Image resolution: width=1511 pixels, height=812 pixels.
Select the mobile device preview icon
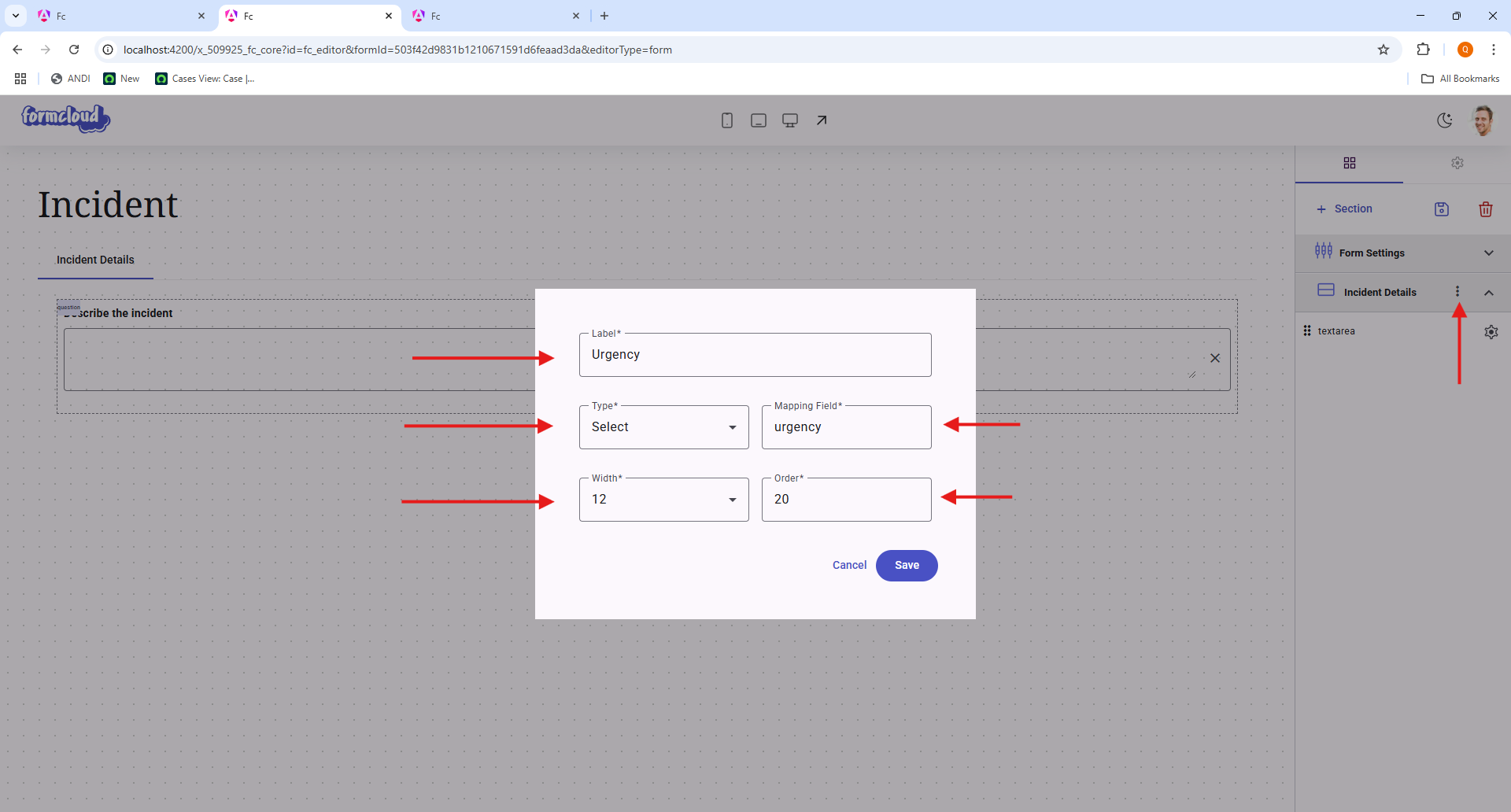pos(727,120)
